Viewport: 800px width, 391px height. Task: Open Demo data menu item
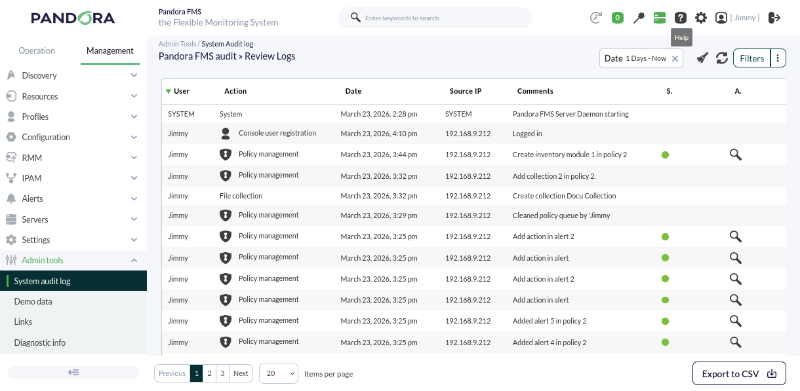coord(73,302)
